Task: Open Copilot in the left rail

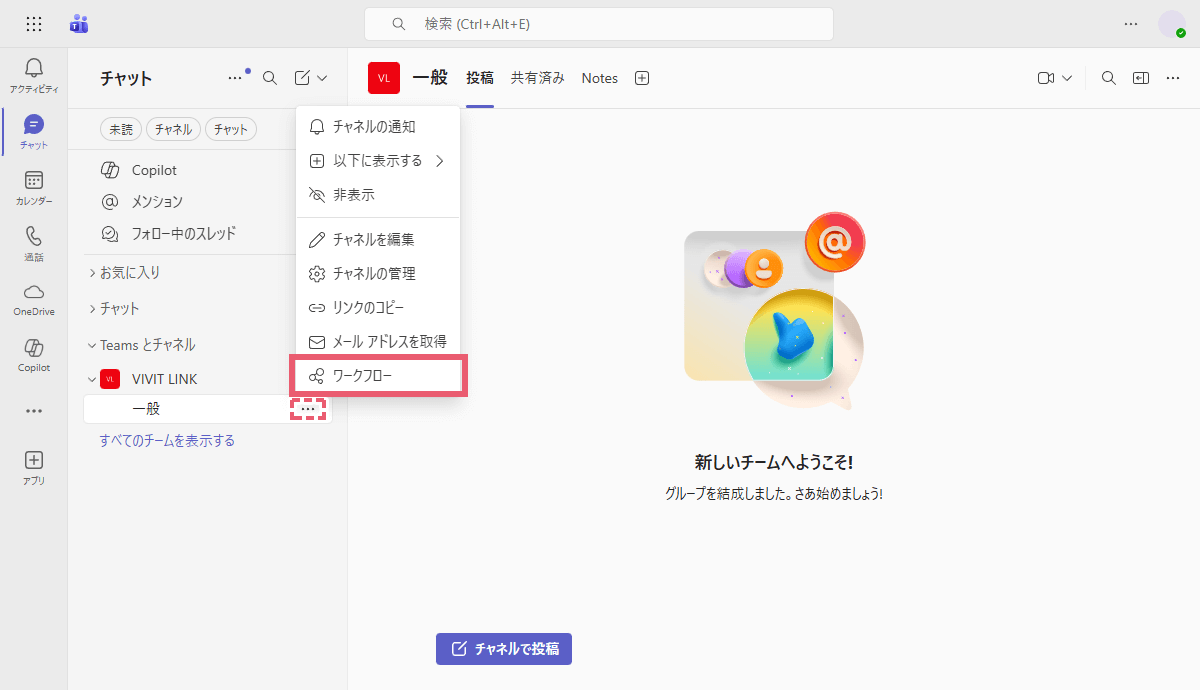Action: 33,354
